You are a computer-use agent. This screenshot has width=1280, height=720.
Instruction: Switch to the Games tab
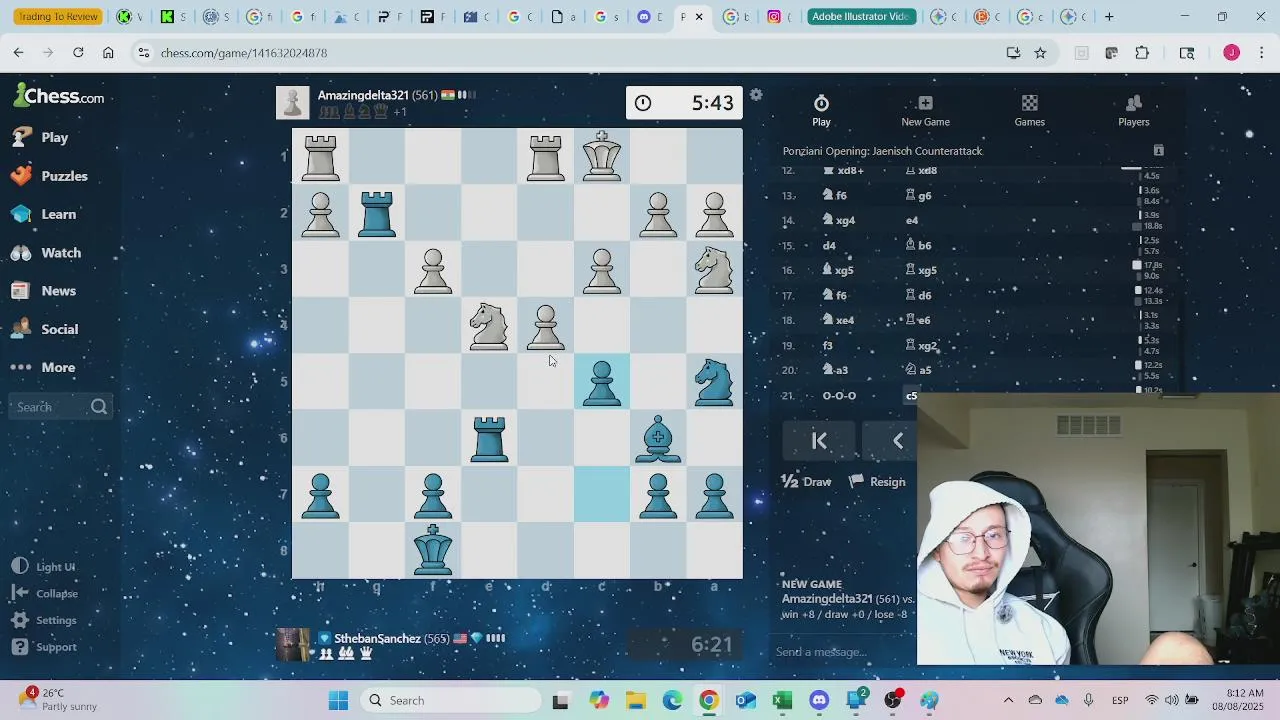tap(1029, 110)
